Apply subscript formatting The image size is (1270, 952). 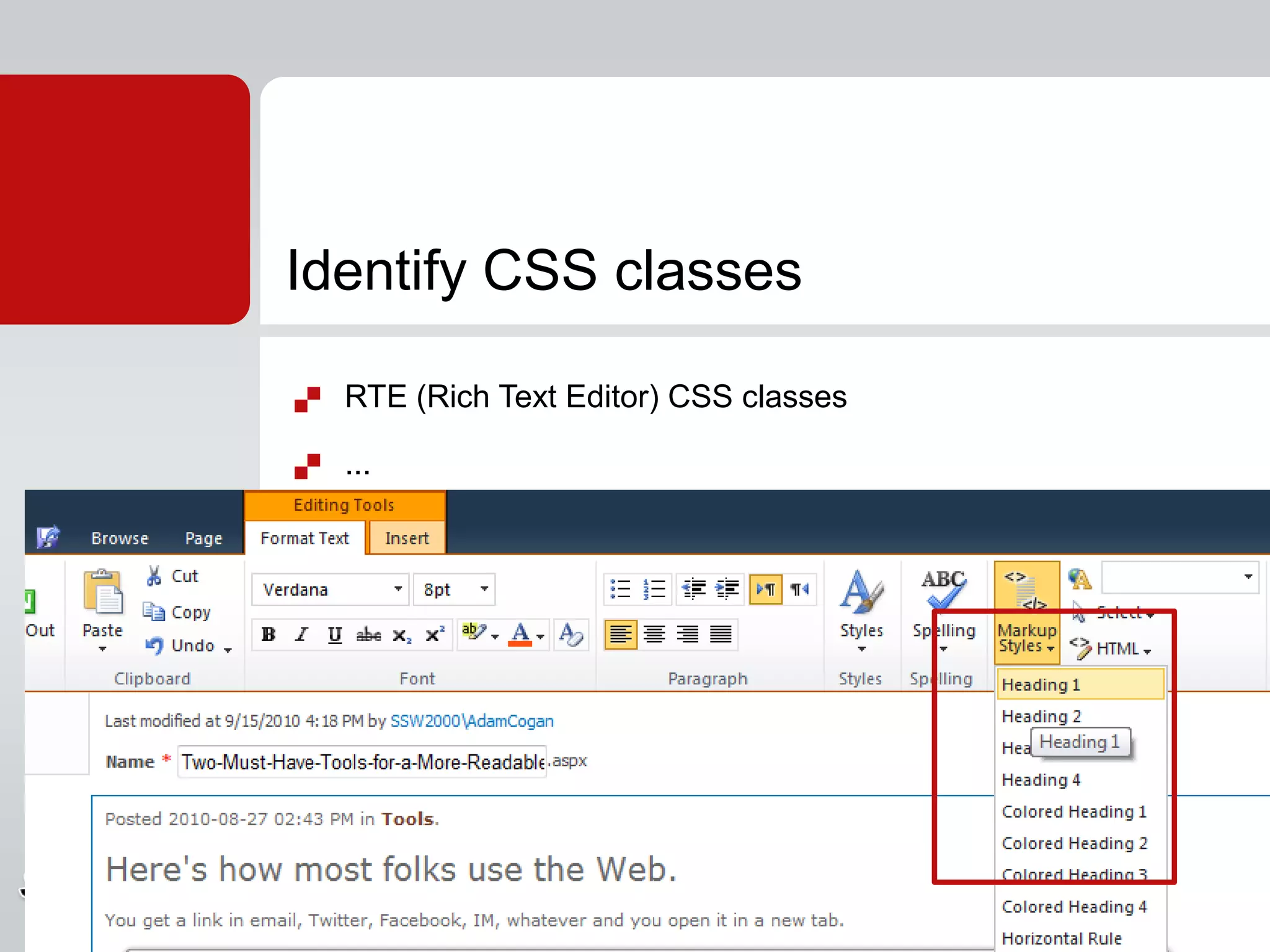[x=401, y=635]
